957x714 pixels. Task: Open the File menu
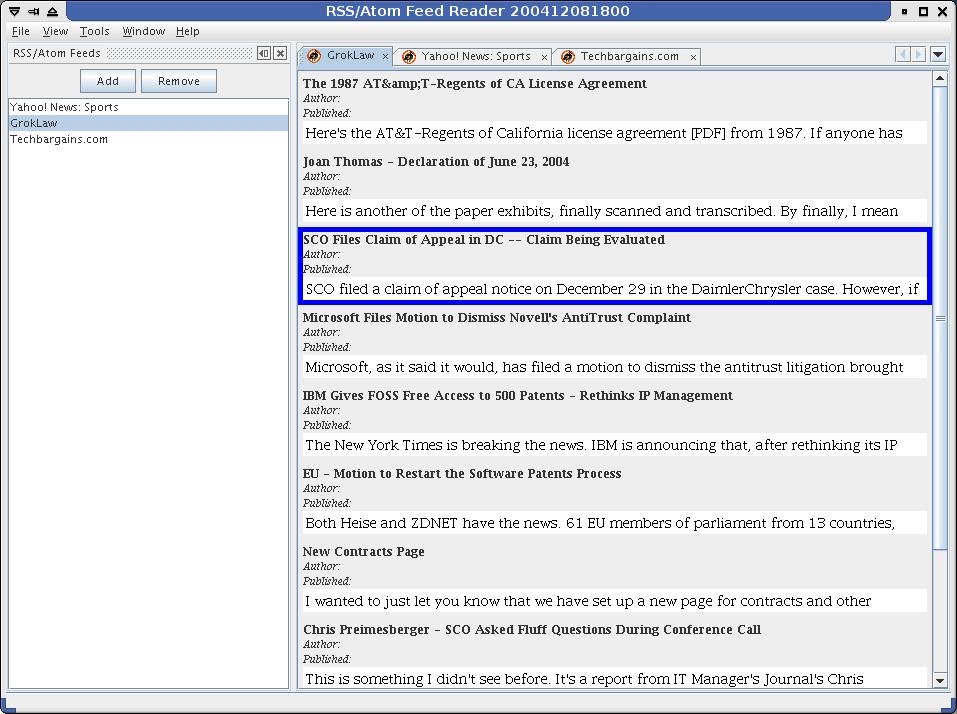coord(21,31)
